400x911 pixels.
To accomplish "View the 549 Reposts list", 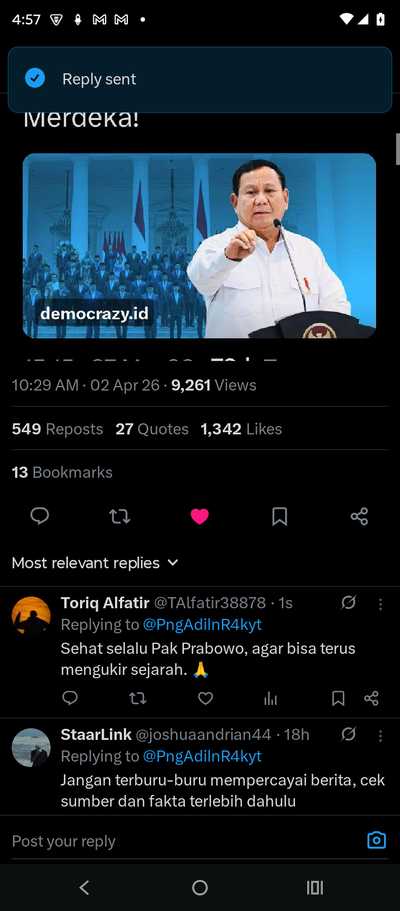I will pyautogui.click(x=57, y=429).
